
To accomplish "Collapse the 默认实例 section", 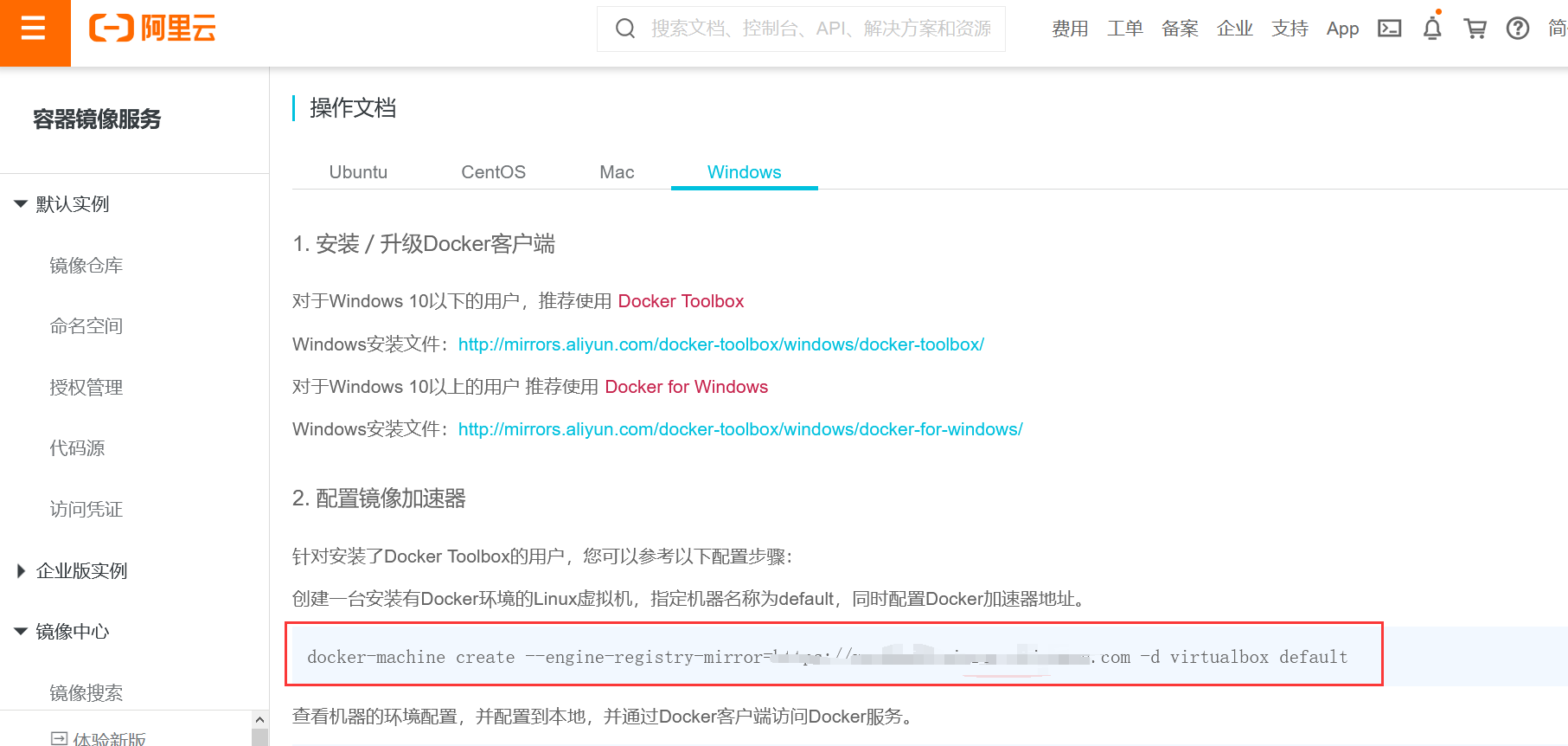I will [x=22, y=204].
